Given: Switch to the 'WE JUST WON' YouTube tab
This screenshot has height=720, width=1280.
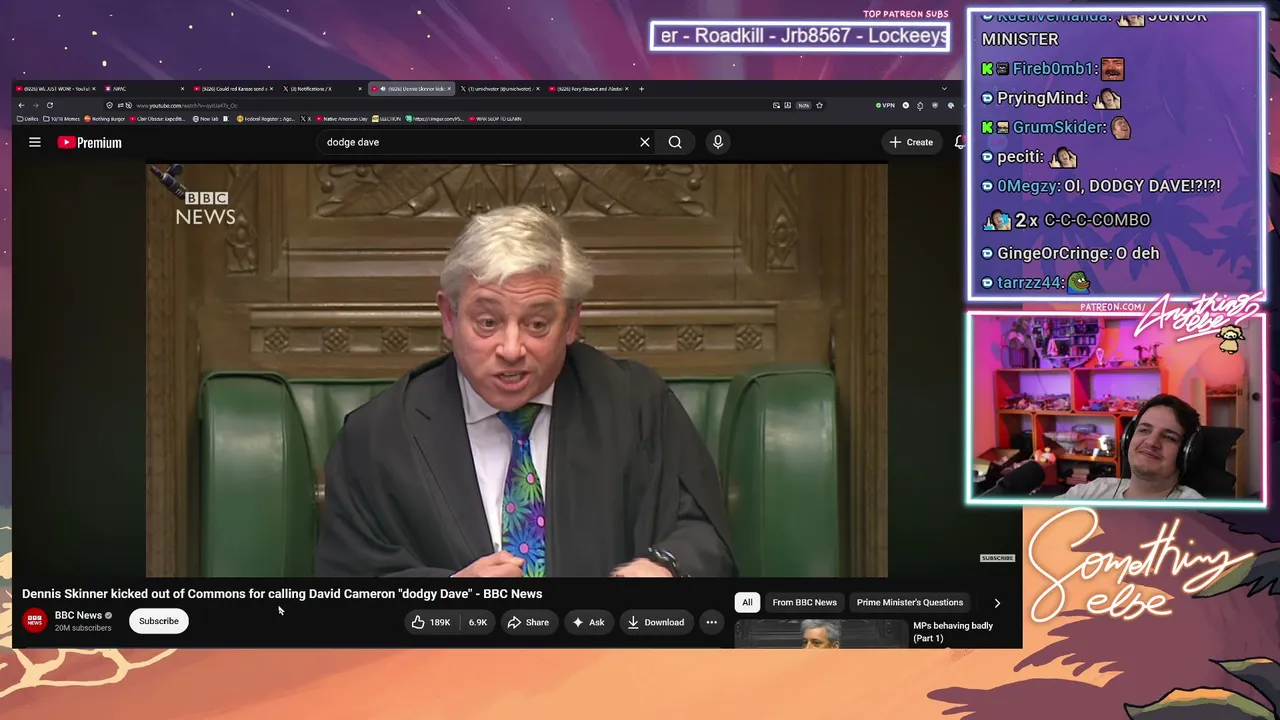Looking at the screenshot, I should coord(55,89).
